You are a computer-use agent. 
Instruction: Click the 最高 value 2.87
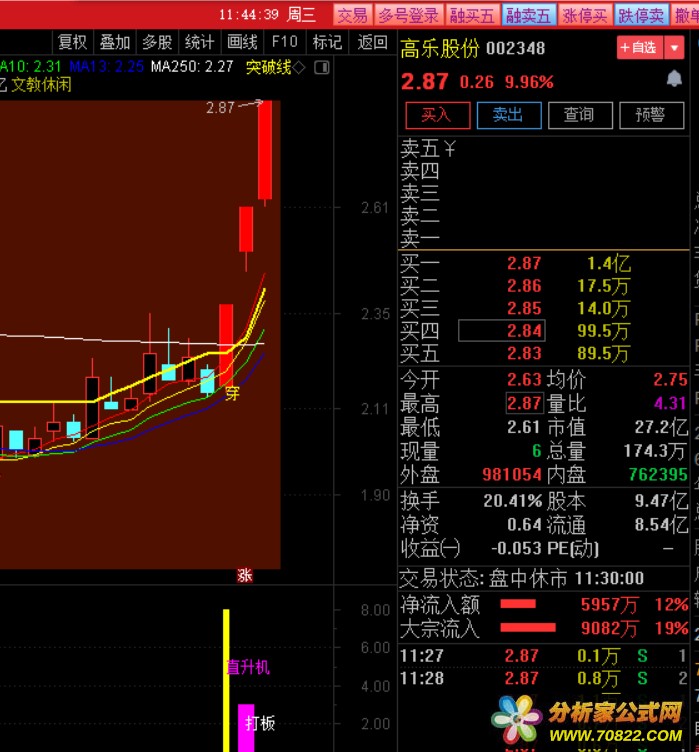pyautogui.click(x=524, y=403)
